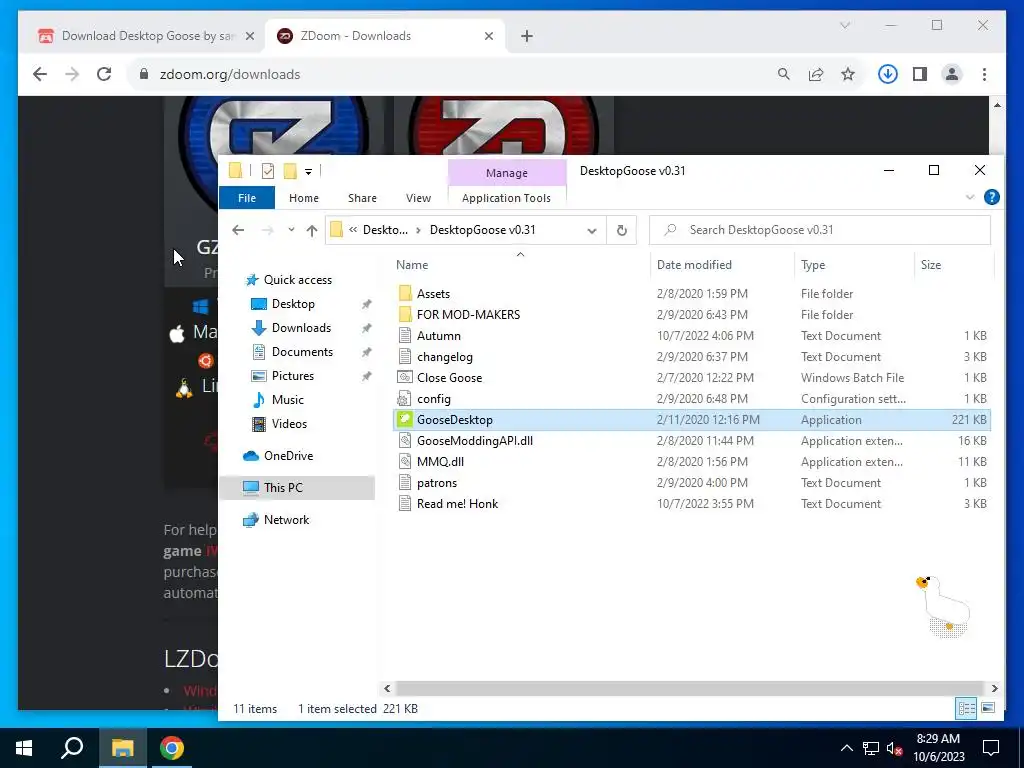Select Close Goose batch file
The image size is (1024, 768).
692,377
